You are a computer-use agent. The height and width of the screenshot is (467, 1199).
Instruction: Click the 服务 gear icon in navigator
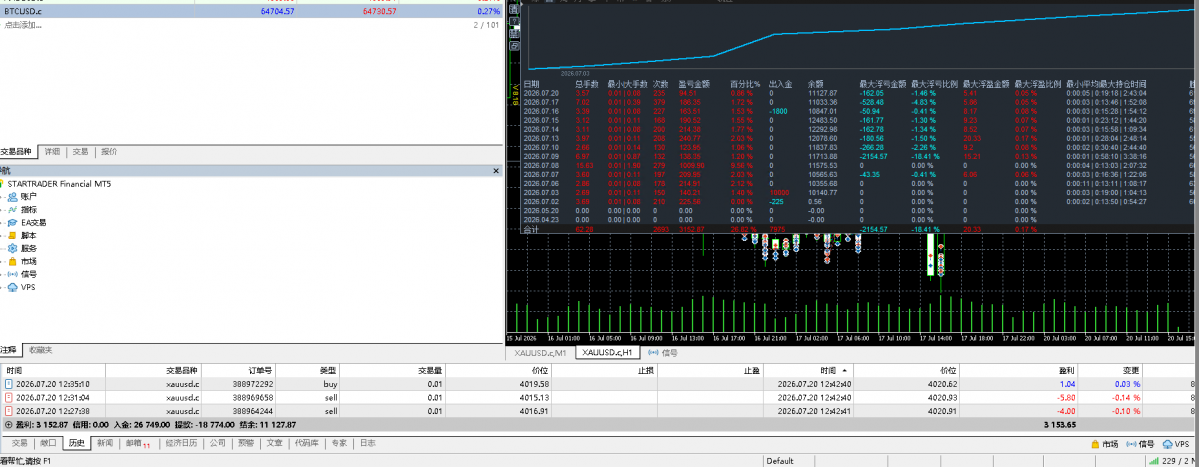point(13,248)
